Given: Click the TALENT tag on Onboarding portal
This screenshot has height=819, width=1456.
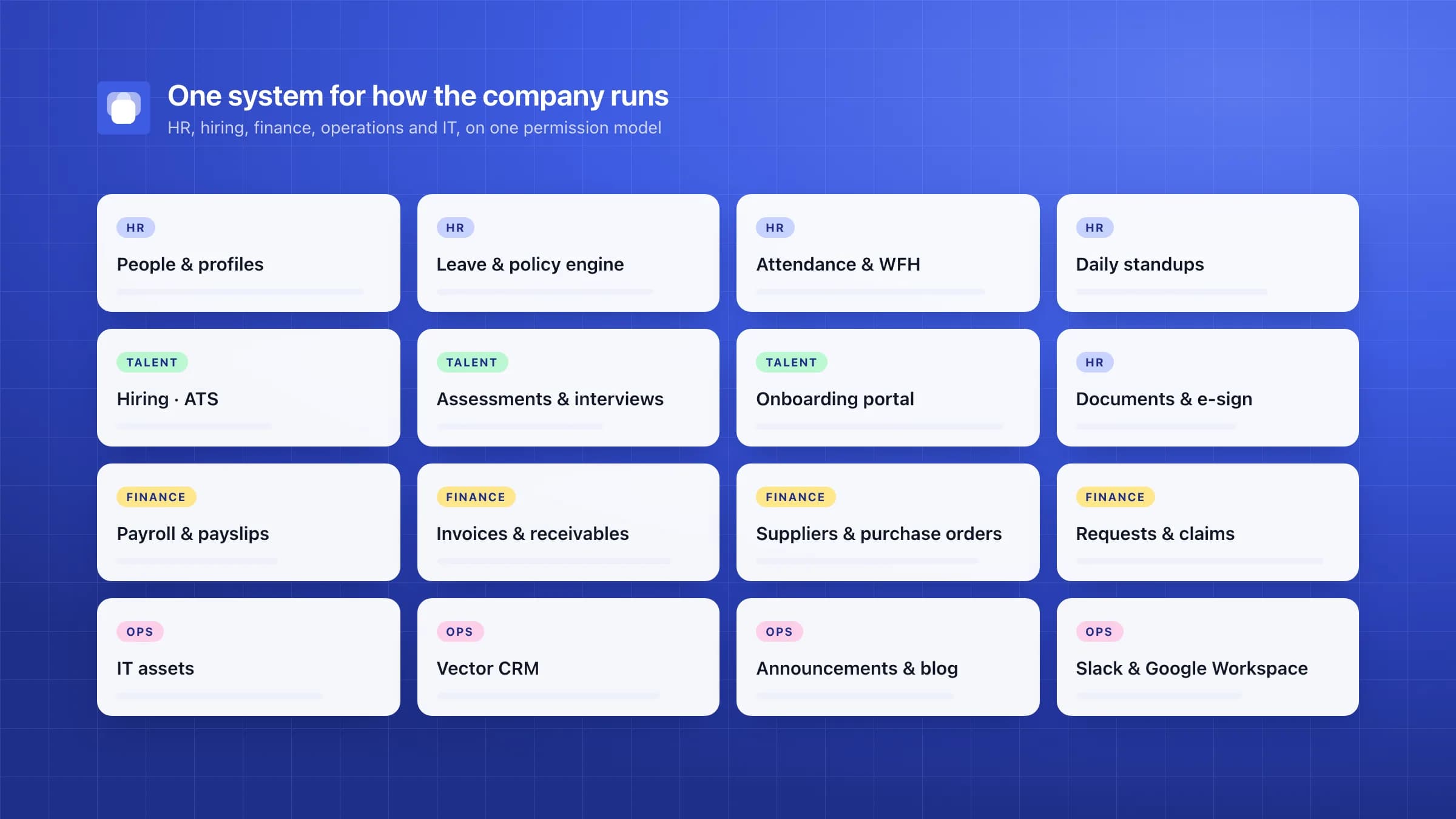Looking at the screenshot, I should (x=792, y=362).
